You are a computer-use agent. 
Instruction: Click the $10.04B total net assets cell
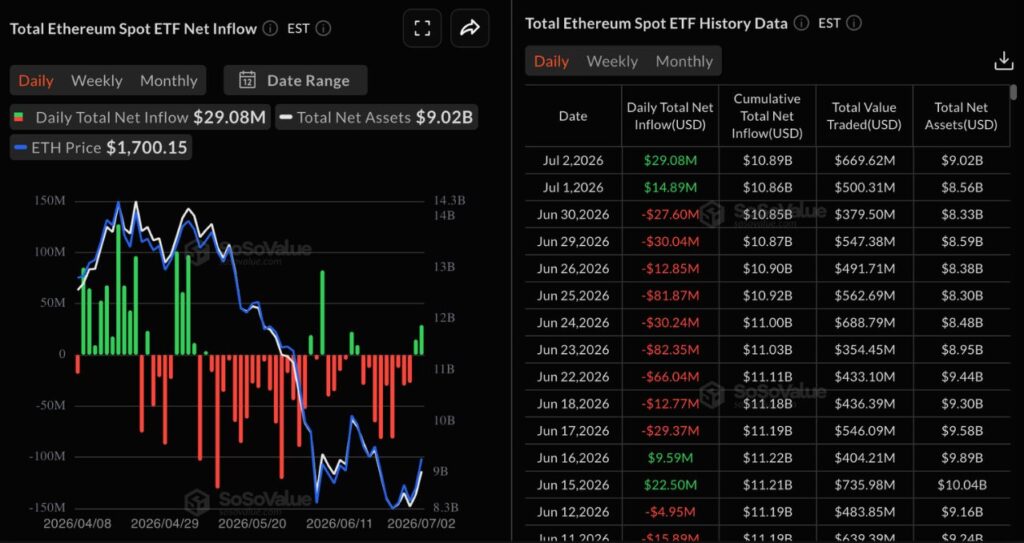click(x=961, y=485)
